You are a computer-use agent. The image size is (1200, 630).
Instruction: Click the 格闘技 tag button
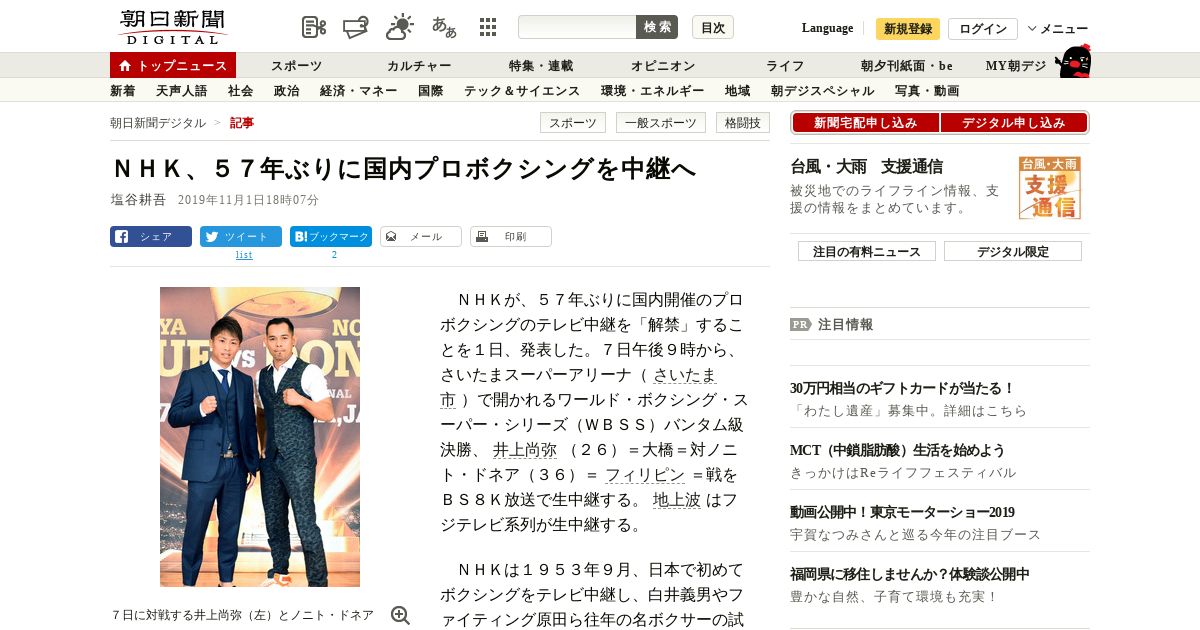click(743, 123)
